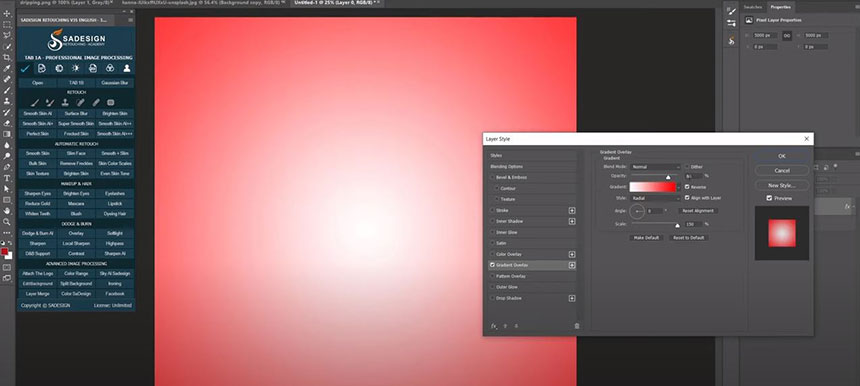This screenshot has width=860, height=386.
Task: Select the Gradient tool
Action: [x=7, y=134]
